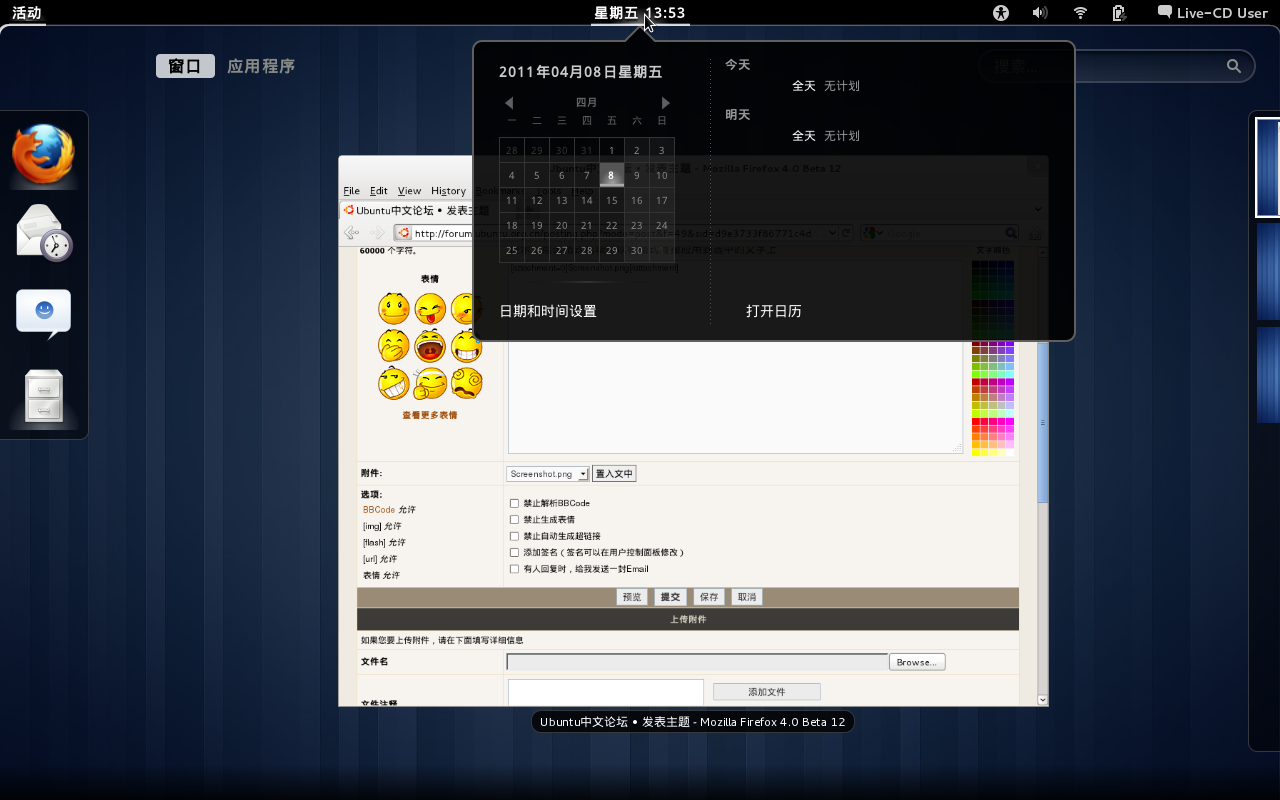Viewport: 1280px width, 800px height.
Task: Click 置入文中 insert inline button
Action: click(614, 474)
